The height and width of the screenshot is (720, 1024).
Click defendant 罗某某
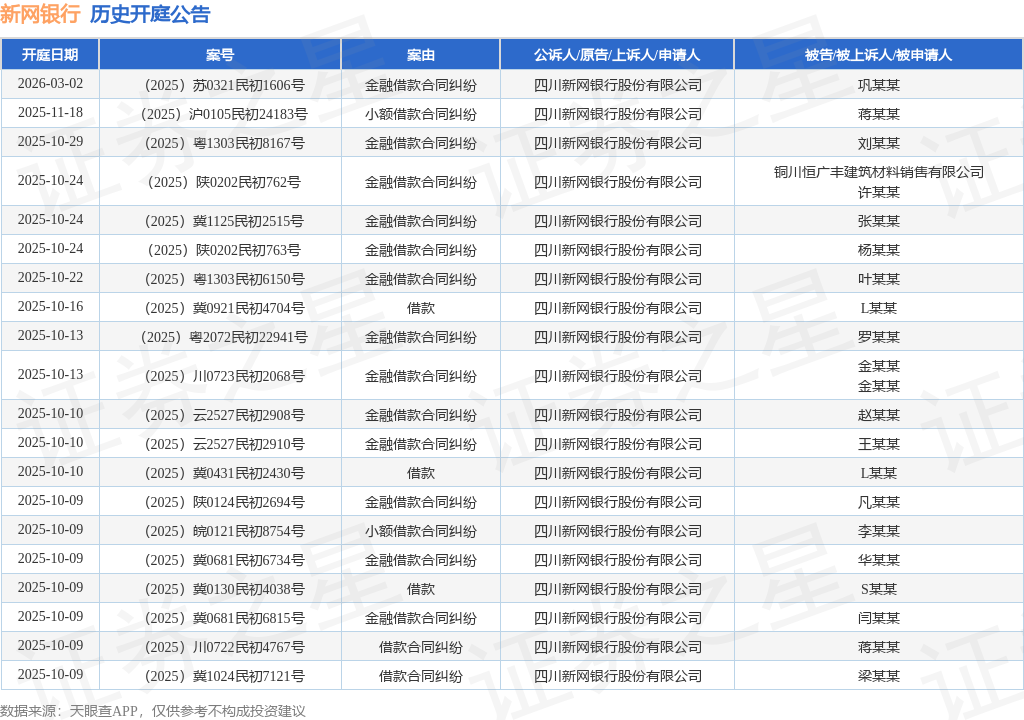pos(878,337)
